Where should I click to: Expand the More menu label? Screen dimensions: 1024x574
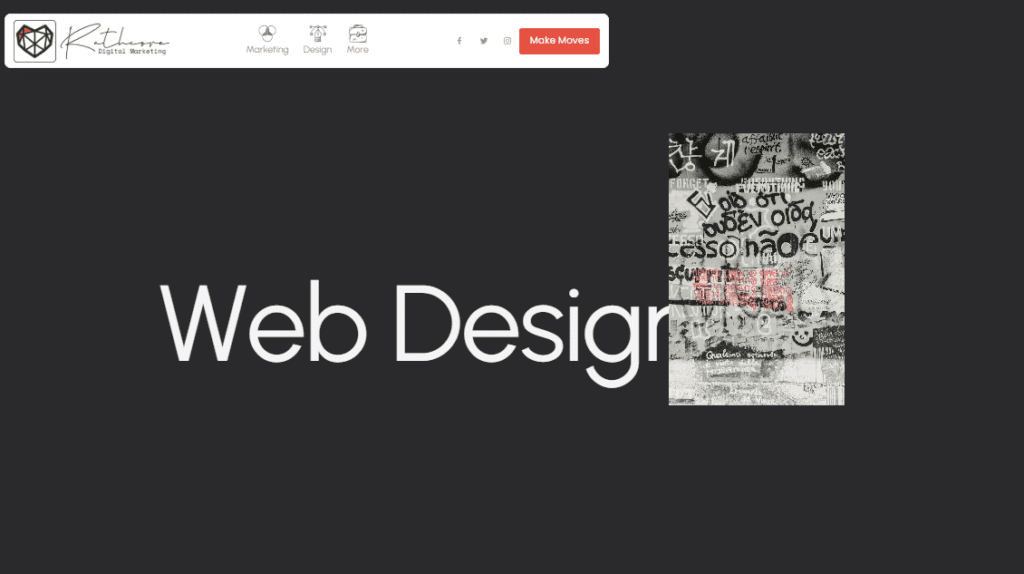[x=357, y=50]
